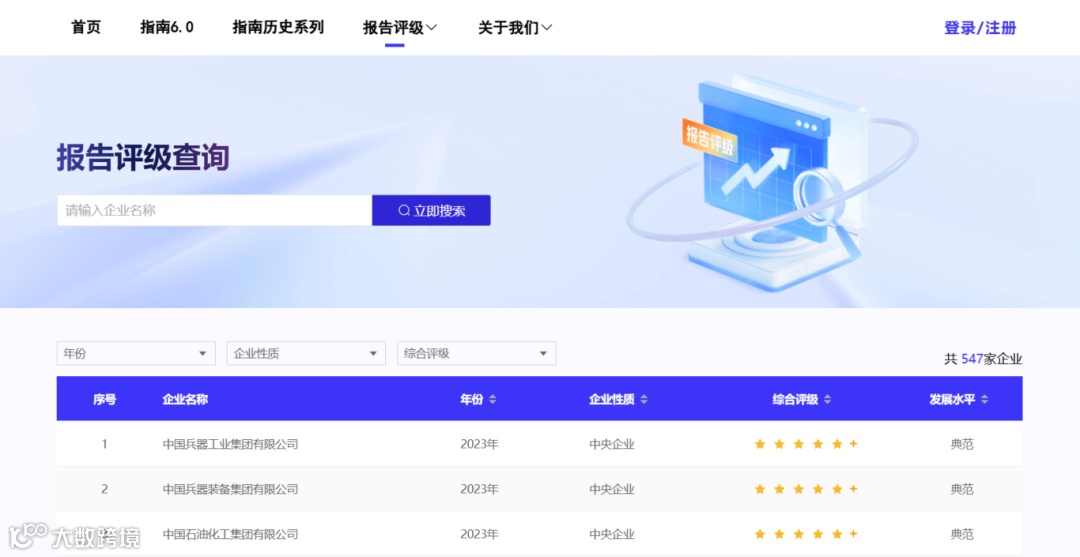Open the 指南历史系列 navigation item
Screen dimensions: 1080x557
point(278,28)
